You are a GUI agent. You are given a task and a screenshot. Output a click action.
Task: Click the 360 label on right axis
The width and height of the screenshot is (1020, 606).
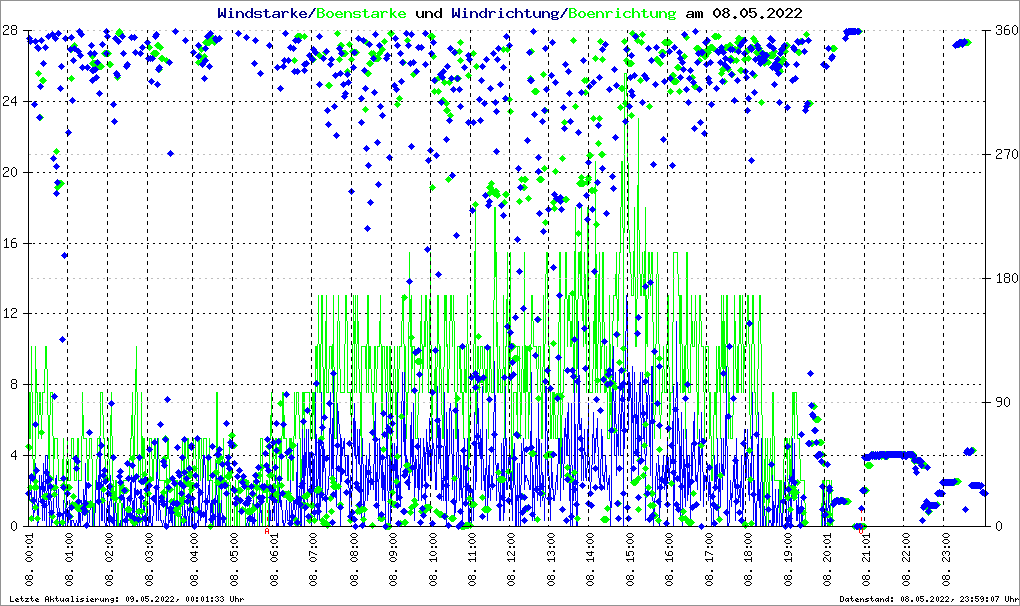[x=1005, y=30]
